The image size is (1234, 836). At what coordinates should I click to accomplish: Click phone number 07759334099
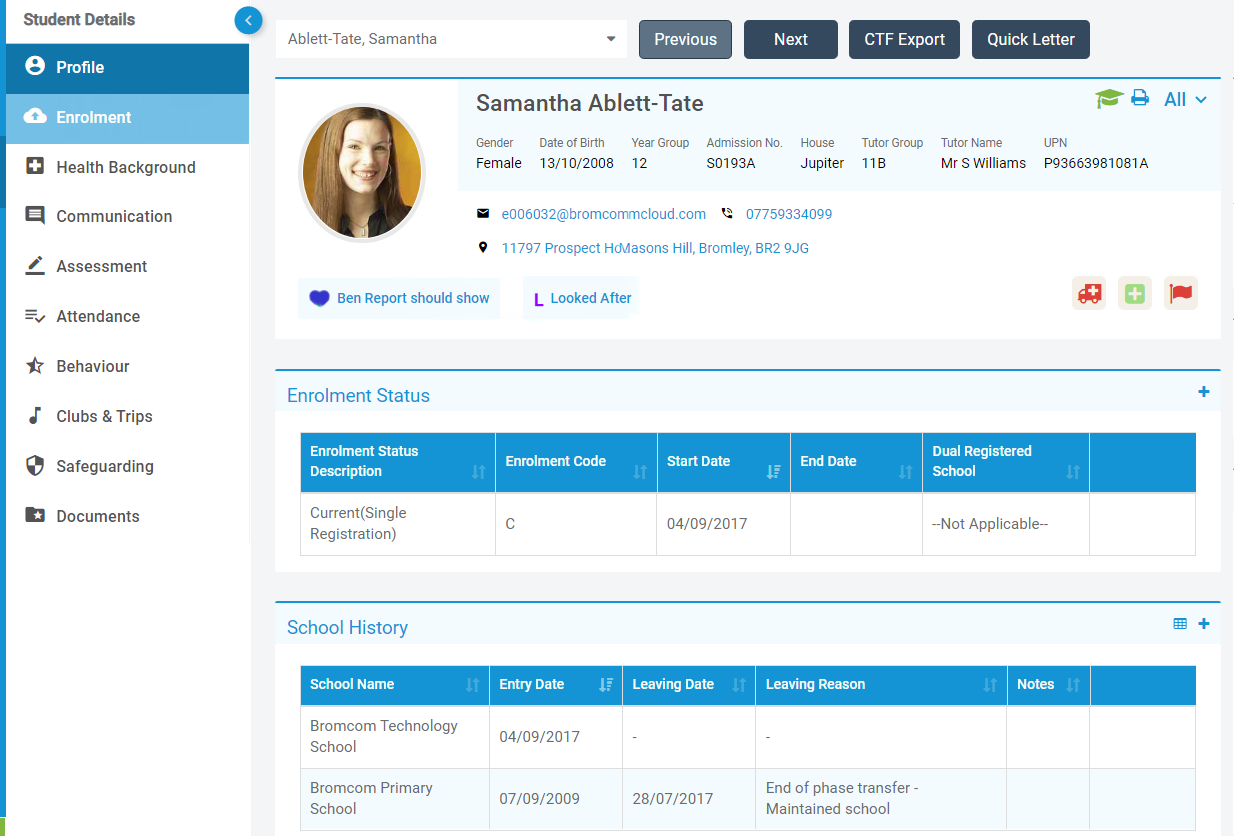[789, 214]
